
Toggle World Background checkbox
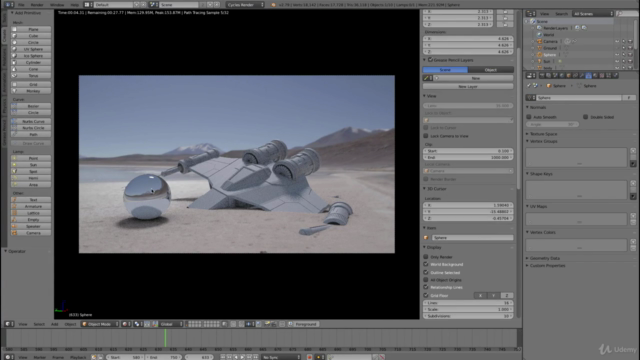pos(426,264)
